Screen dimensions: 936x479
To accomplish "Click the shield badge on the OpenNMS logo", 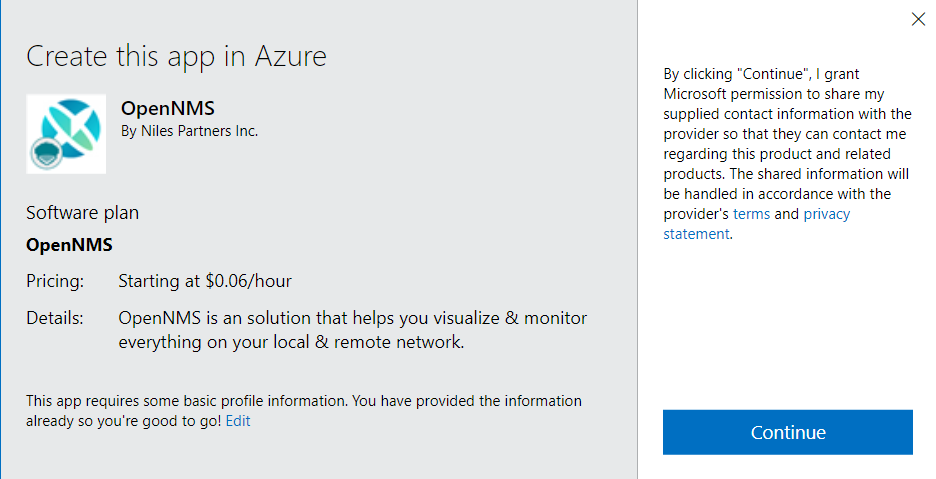I will pos(45,154).
